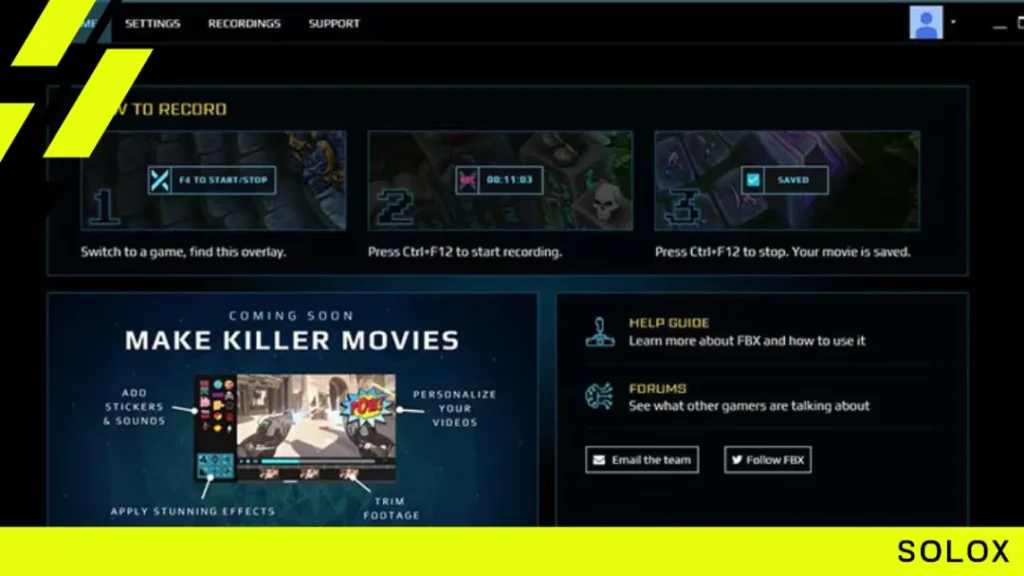Screen dimensions: 1024x576
Task: Click the step 1 overlay thumbnail
Action: pyautogui.click(x=214, y=181)
